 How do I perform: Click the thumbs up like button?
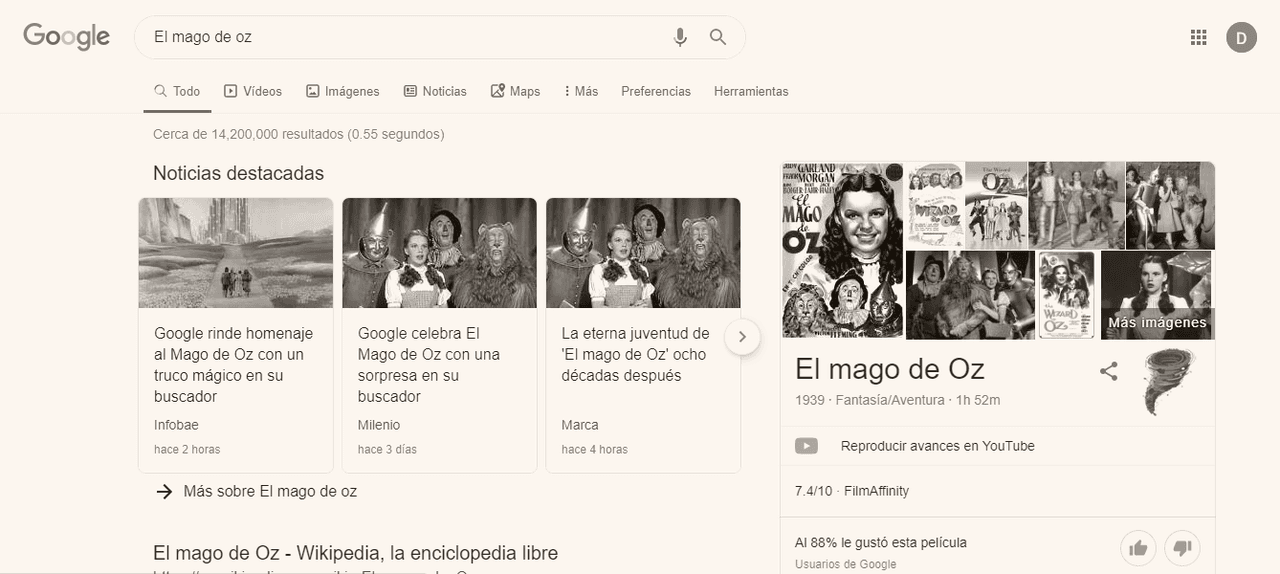[1138, 548]
